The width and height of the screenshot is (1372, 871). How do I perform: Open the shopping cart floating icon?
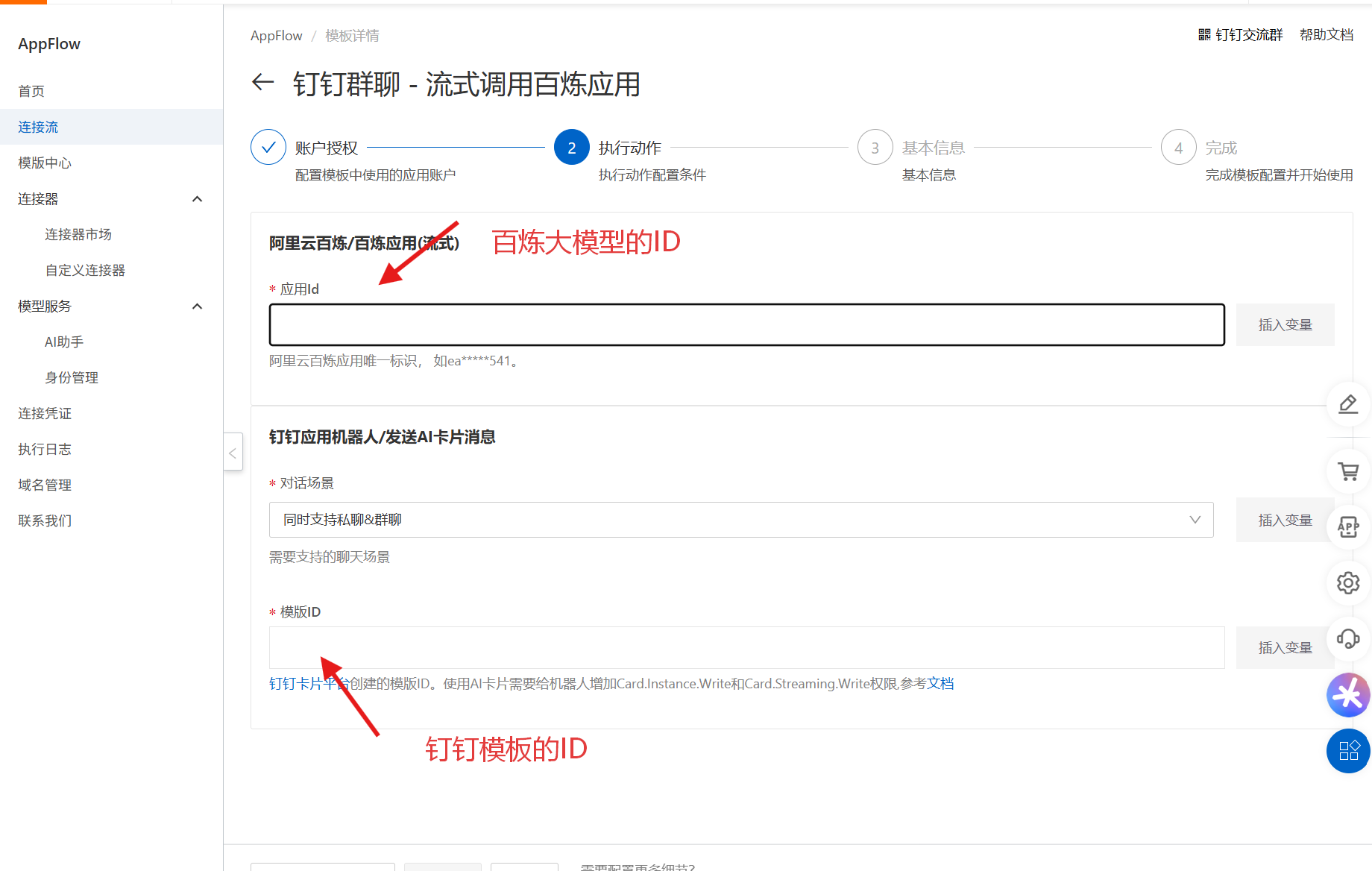[x=1348, y=471]
